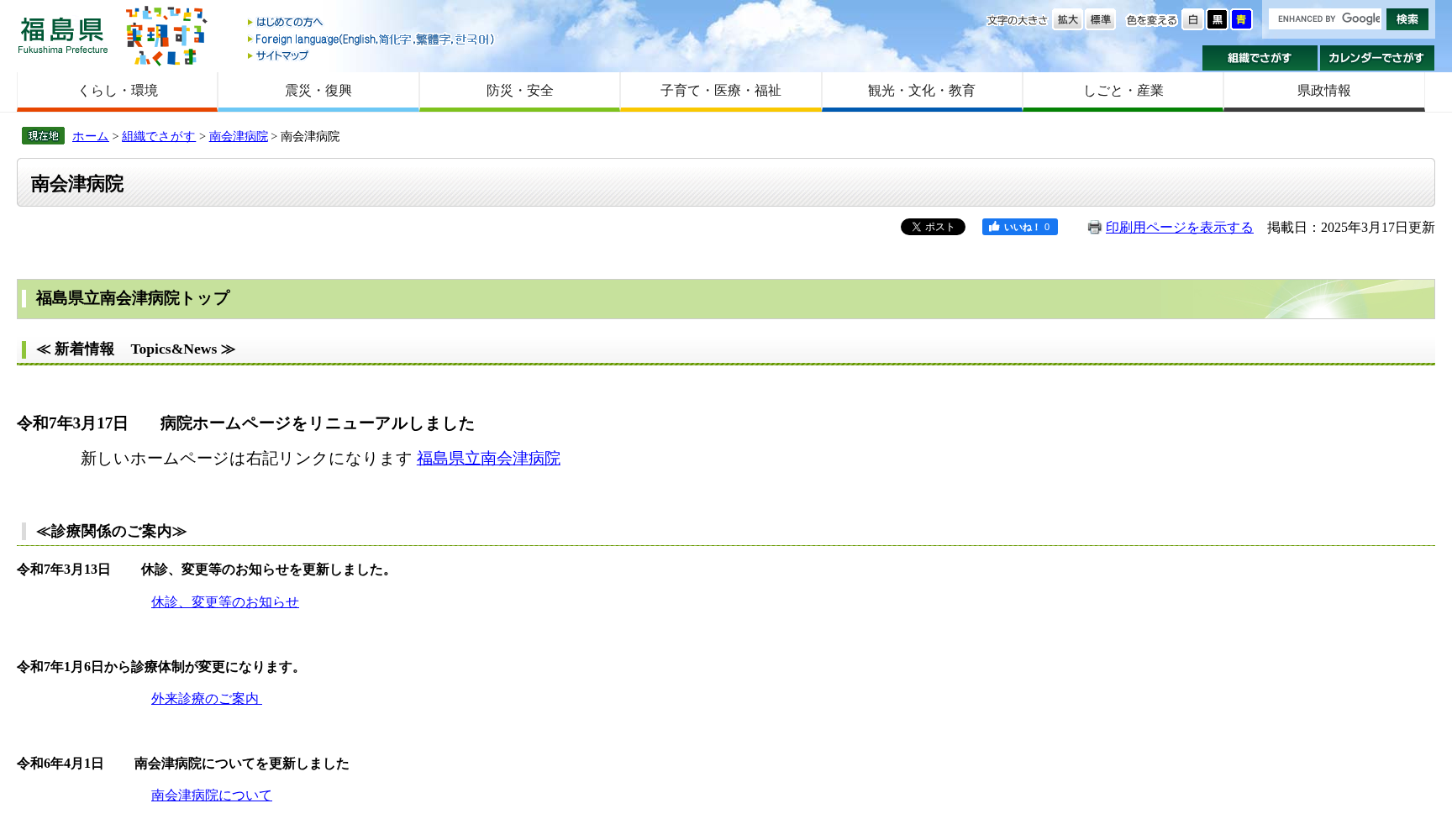Switch to blue 青 color scheme
Screen dimensions: 1452x840
pos(1241,19)
